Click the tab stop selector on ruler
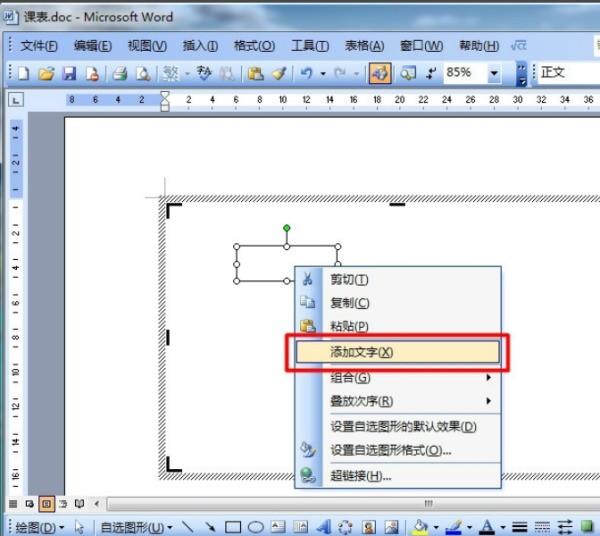600x536 pixels. tap(16, 100)
